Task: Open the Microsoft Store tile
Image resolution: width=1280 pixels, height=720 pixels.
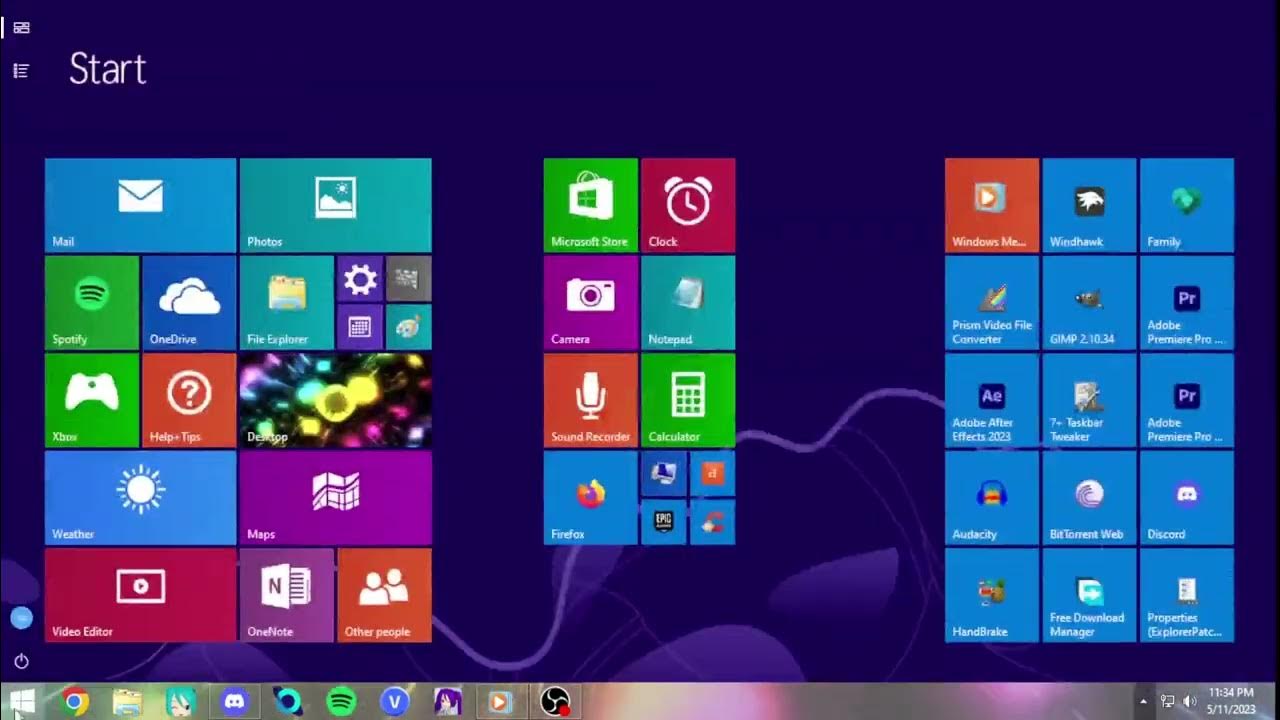Action: click(590, 205)
